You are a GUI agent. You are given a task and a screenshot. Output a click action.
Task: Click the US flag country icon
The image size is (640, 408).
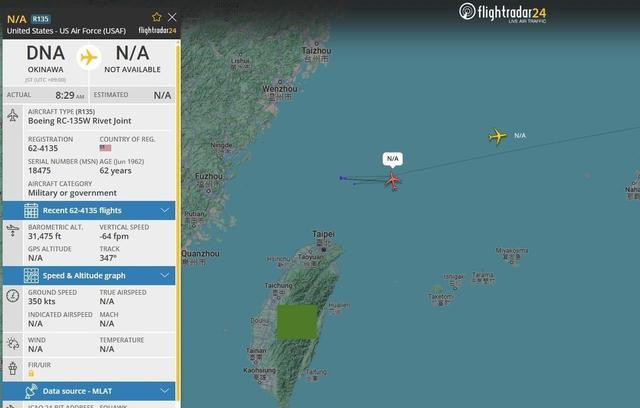click(x=105, y=148)
